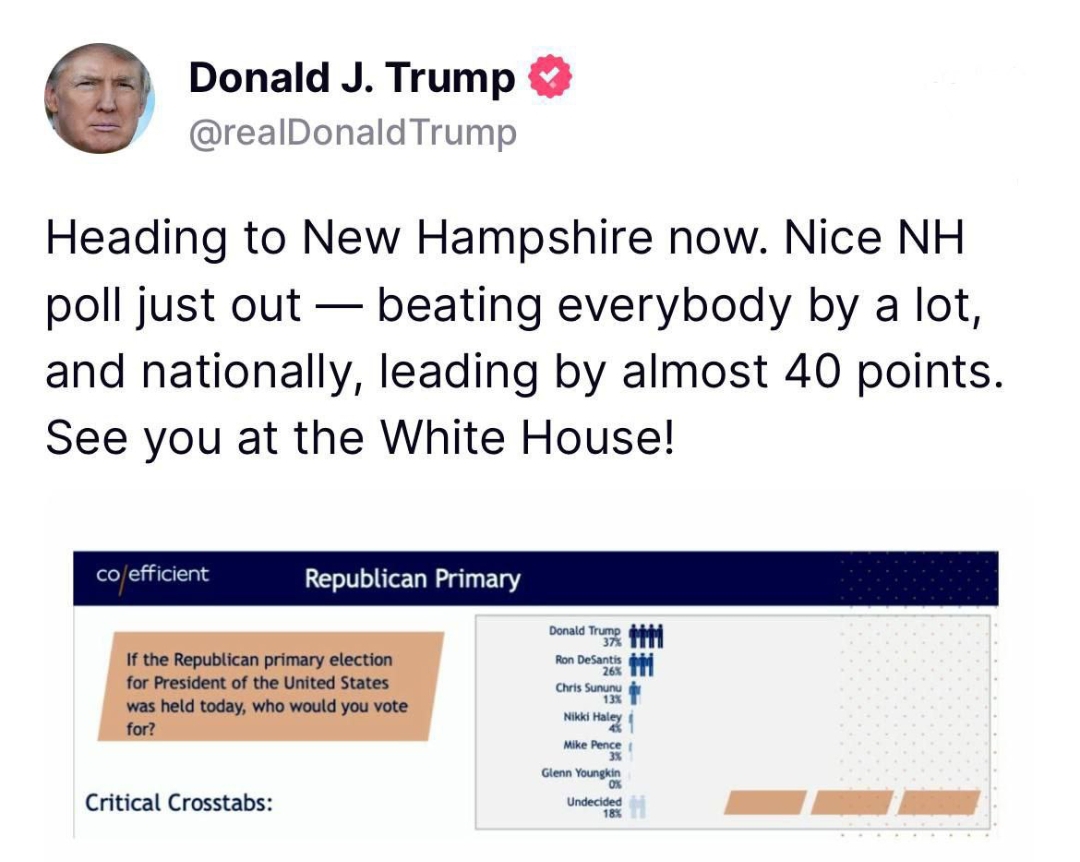Click the Critical Crosstabs heading

178,803
